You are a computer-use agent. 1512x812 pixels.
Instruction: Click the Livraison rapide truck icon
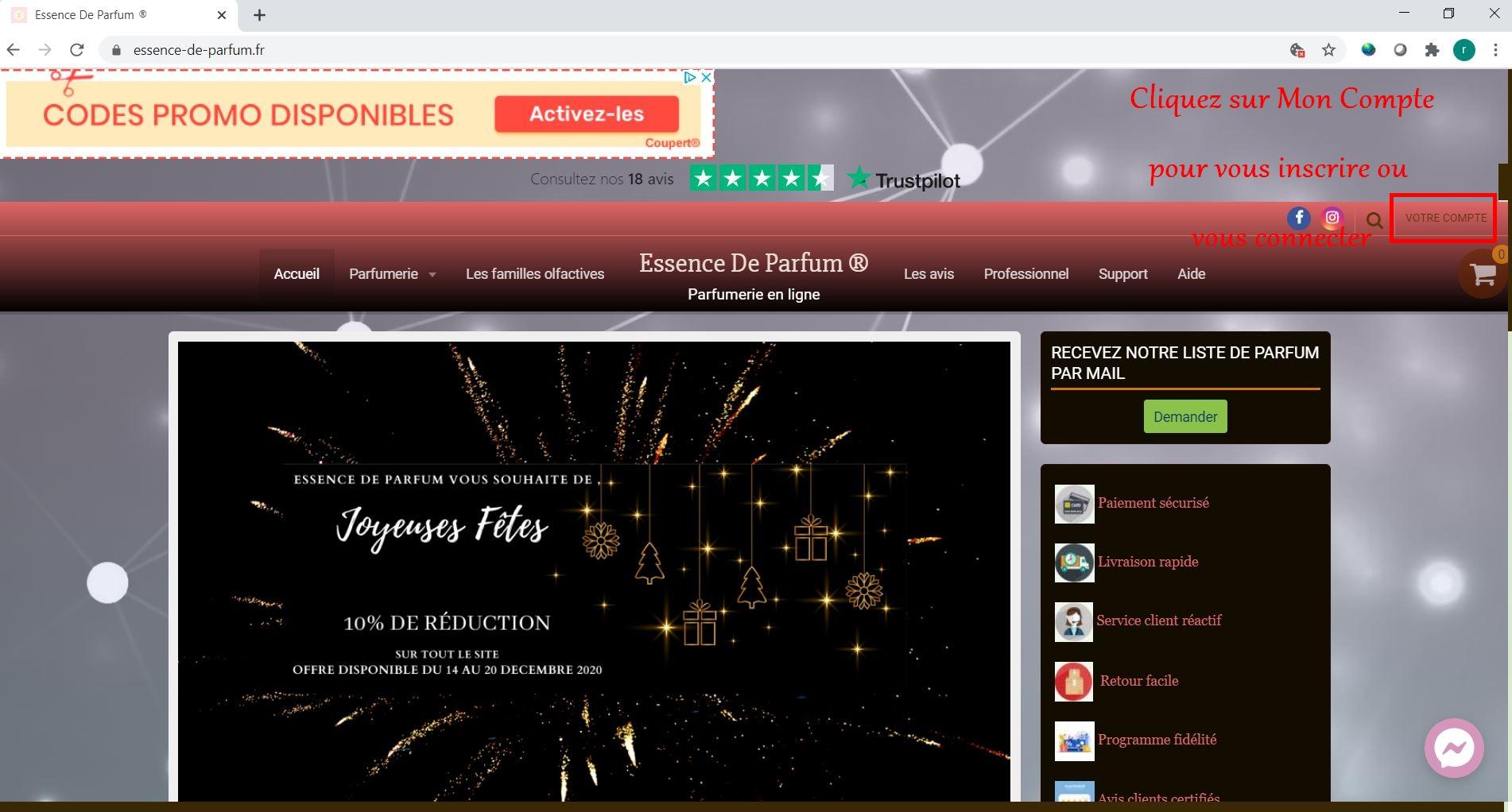[1074, 563]
